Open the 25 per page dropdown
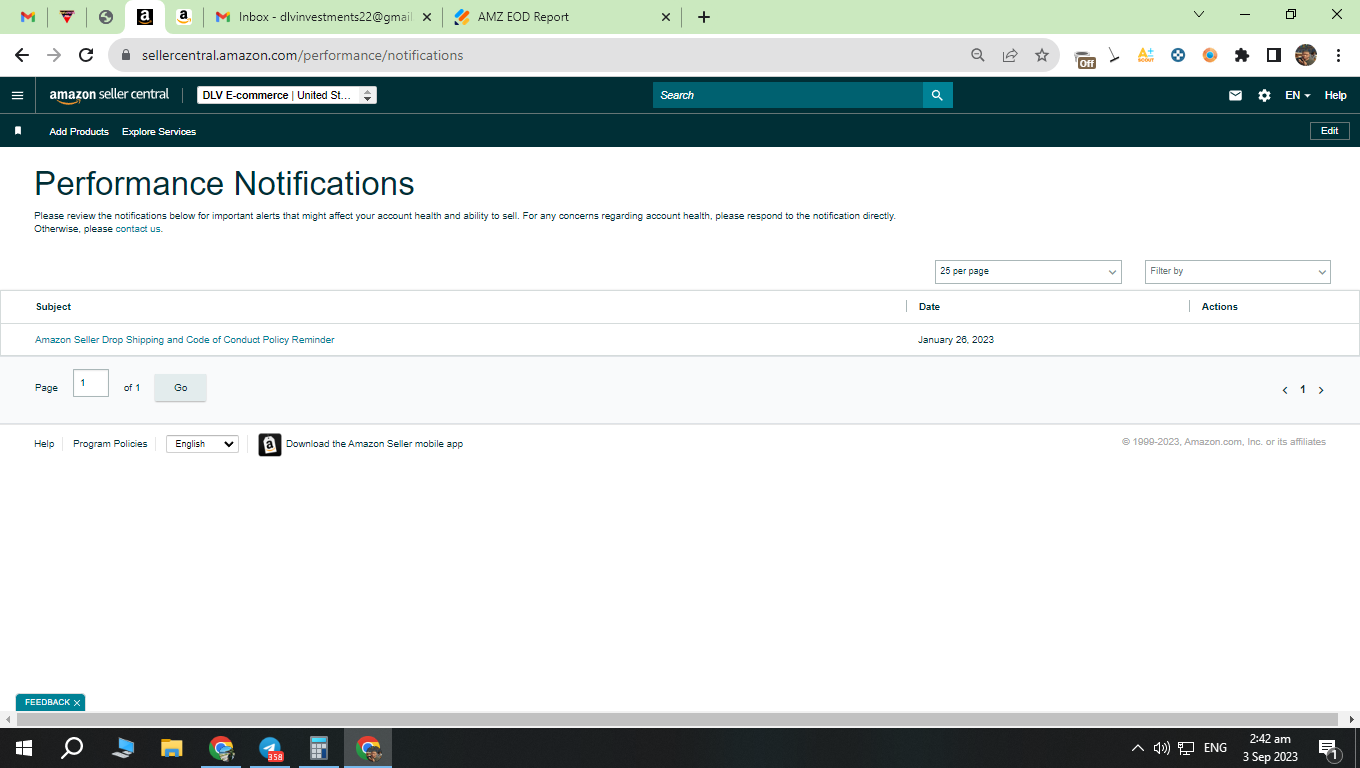 (1028, 271)
